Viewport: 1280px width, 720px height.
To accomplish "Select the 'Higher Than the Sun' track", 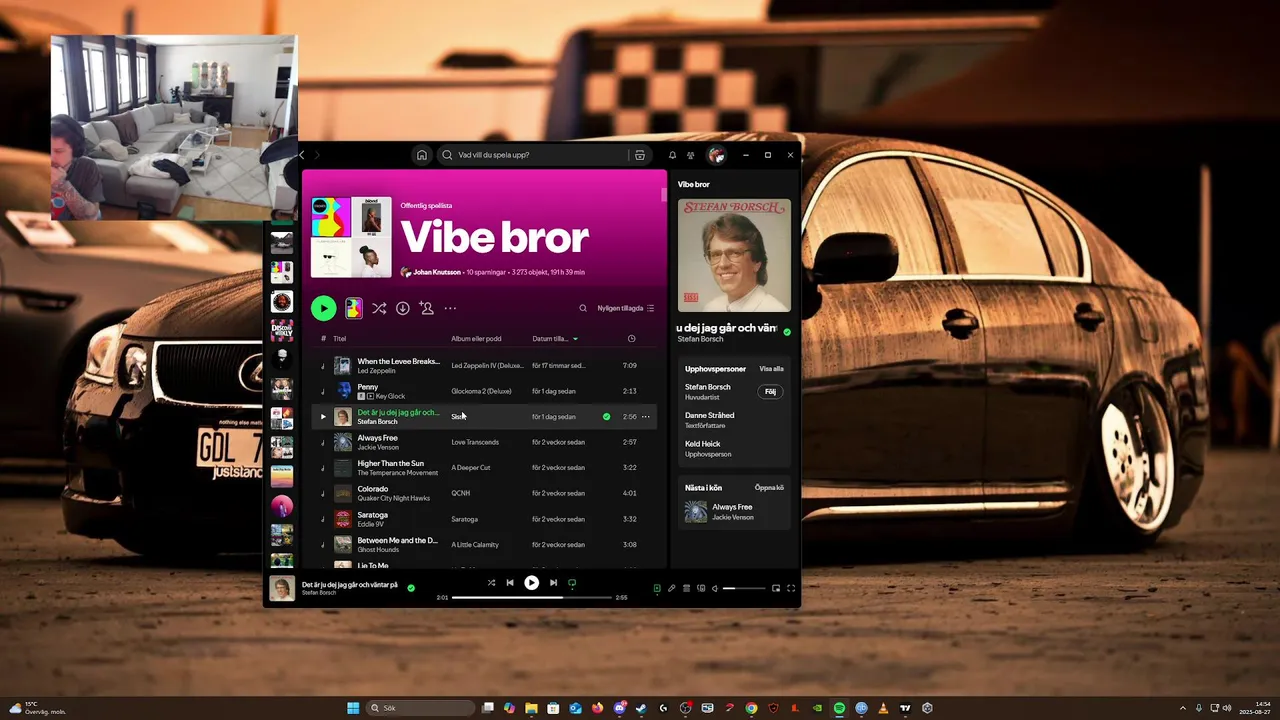I will (x=484, y=468).
